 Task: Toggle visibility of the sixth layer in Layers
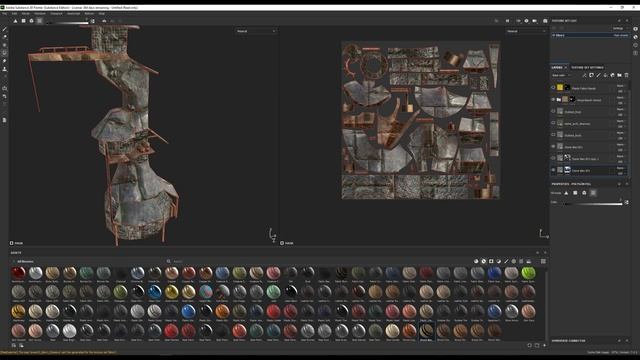[x=553, y=147]
